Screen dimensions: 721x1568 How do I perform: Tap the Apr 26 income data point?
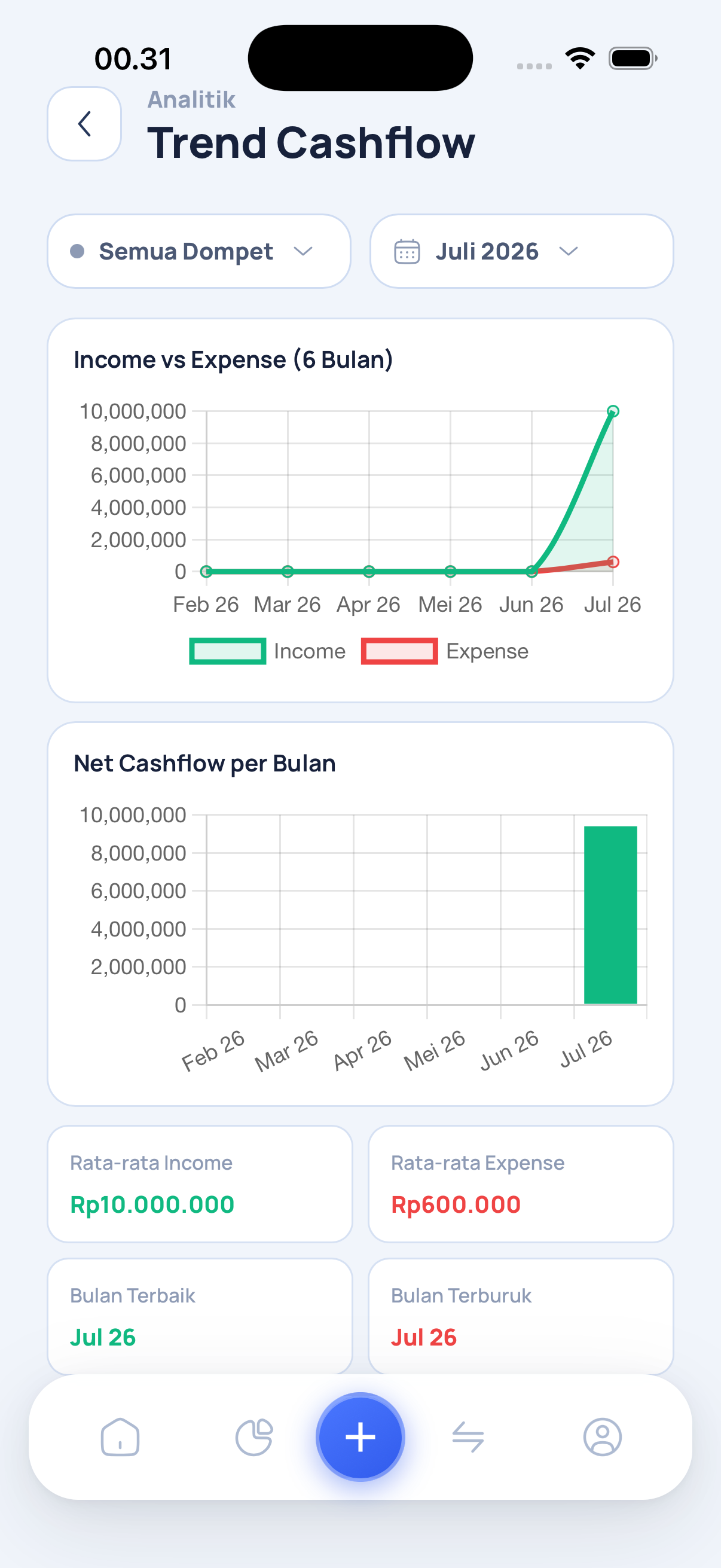369,572
